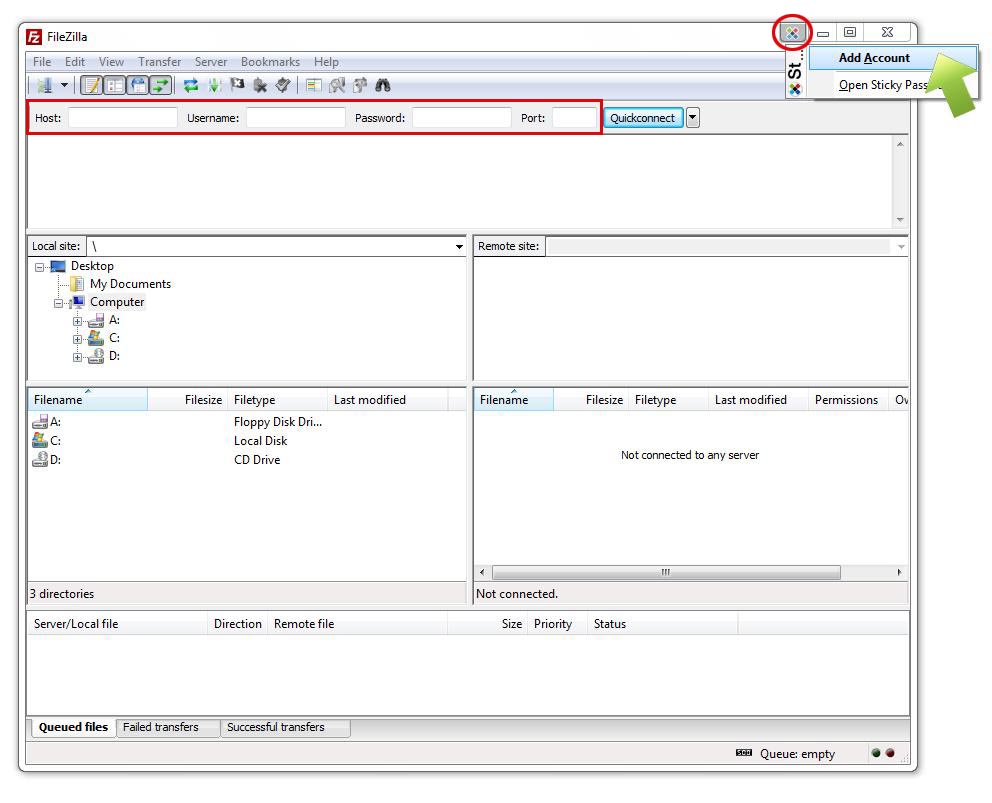Click into the Host field
This screenshot has height=803, width=992.
point(123,118)
